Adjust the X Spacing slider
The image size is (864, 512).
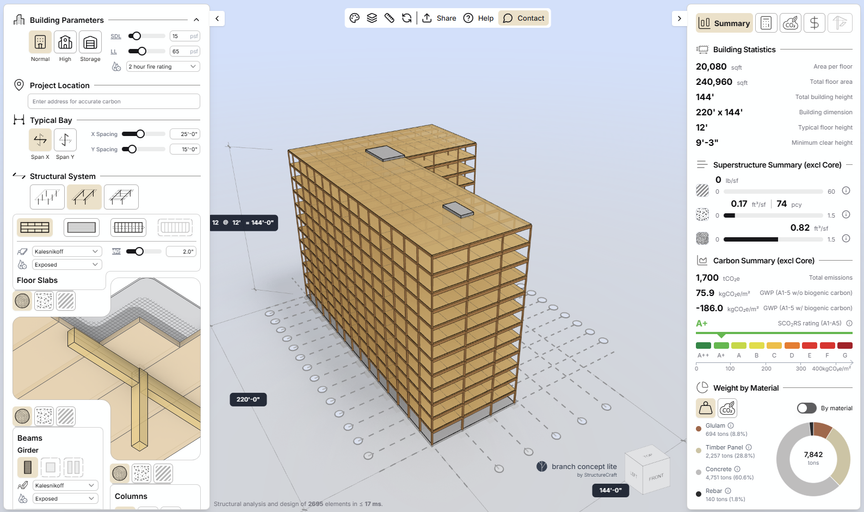(x=140, y=133)
